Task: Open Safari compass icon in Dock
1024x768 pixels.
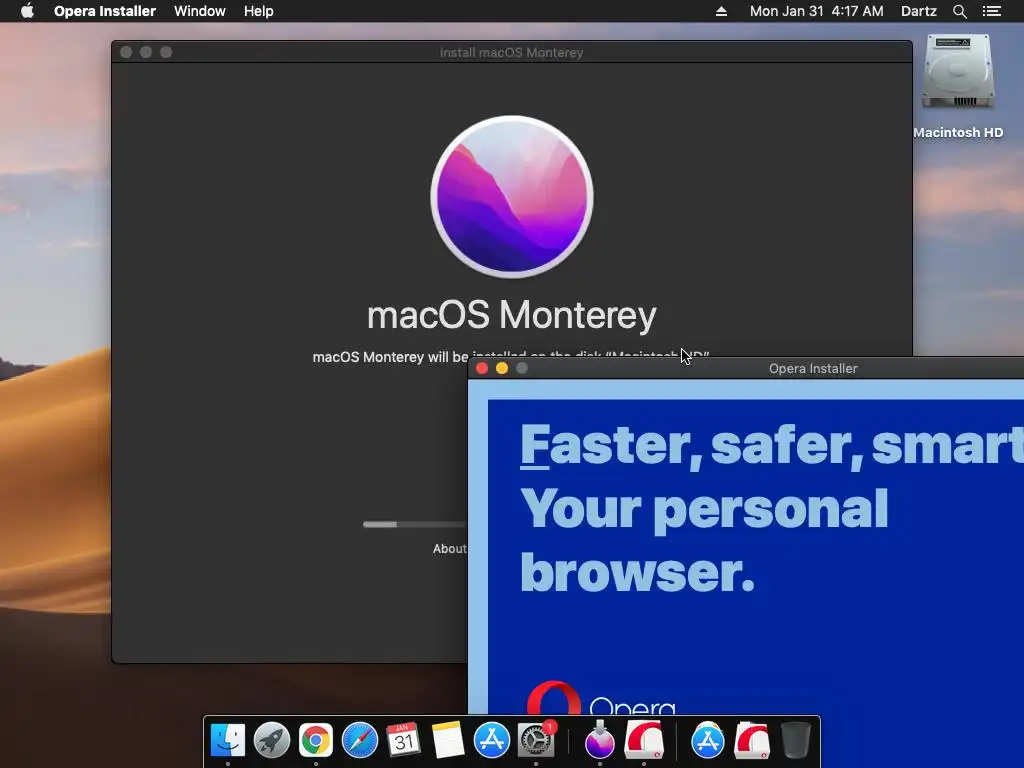Action: pos(360,741)
